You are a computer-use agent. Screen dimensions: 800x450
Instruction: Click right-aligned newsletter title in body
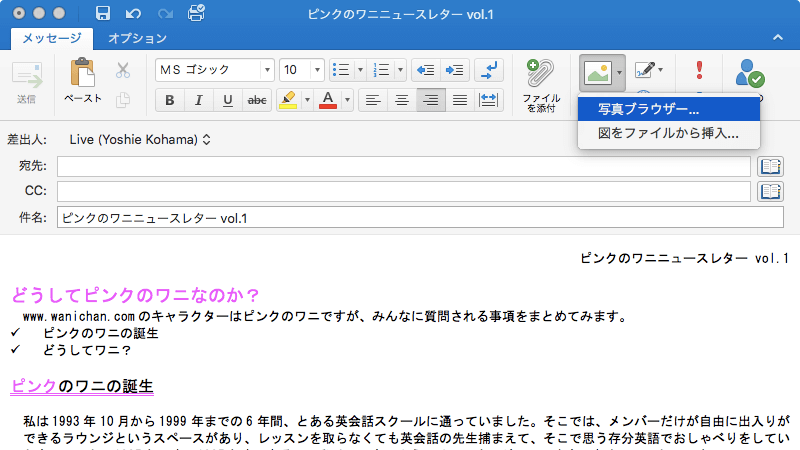pos(685,258)
